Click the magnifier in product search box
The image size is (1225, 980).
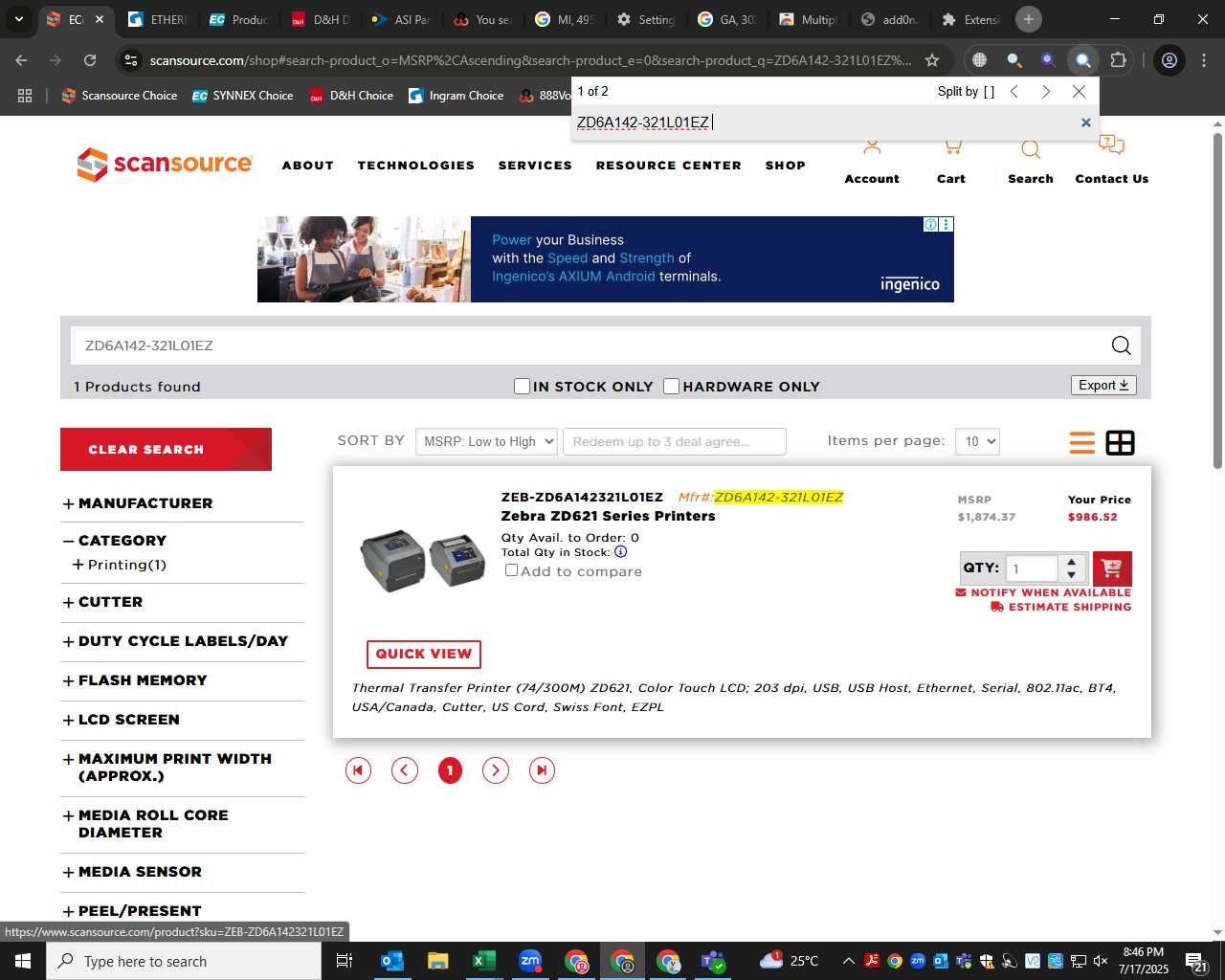click(1121, 345)
